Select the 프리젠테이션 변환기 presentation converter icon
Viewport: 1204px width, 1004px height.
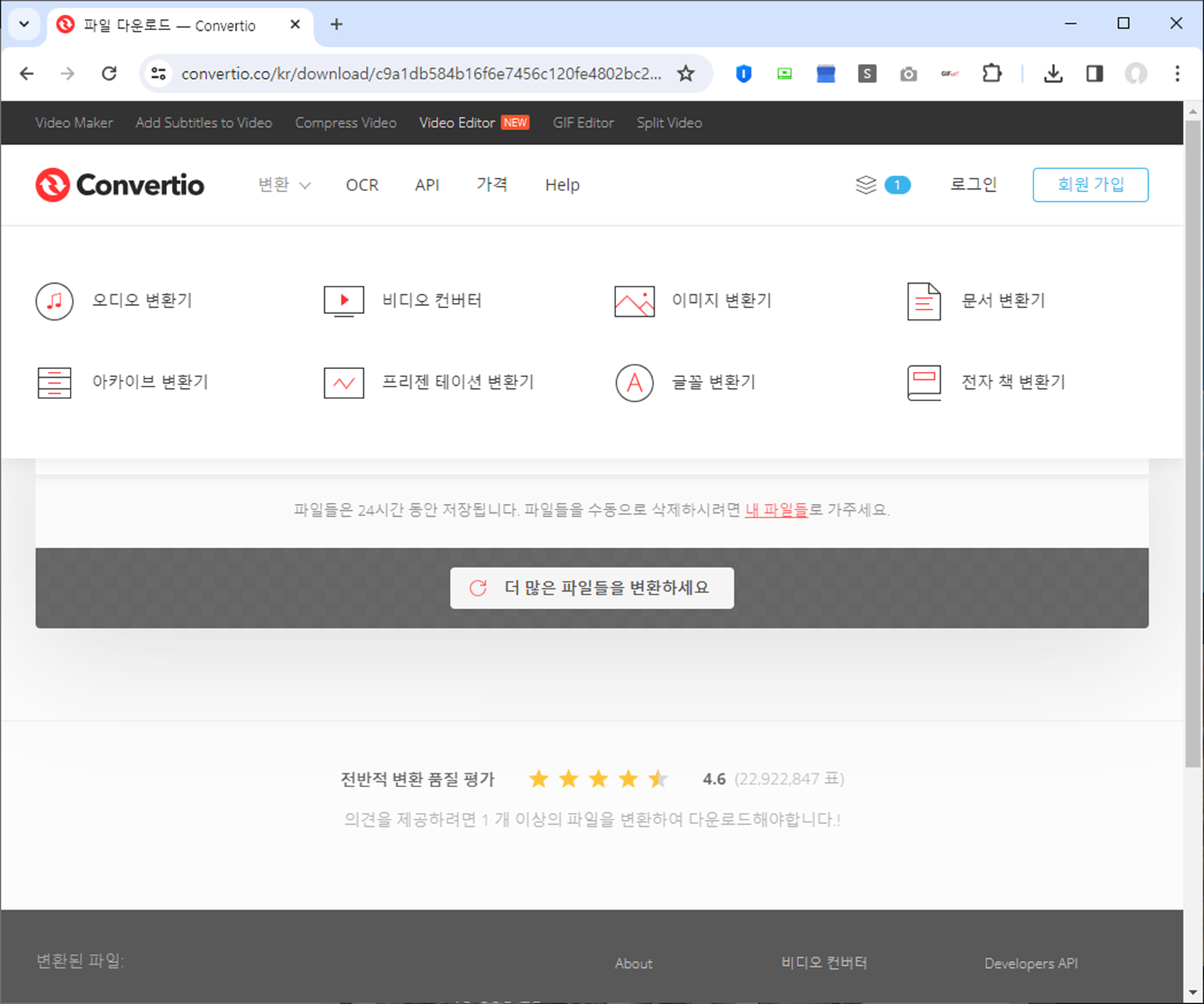pyautogui.click(x=343, y=382)
